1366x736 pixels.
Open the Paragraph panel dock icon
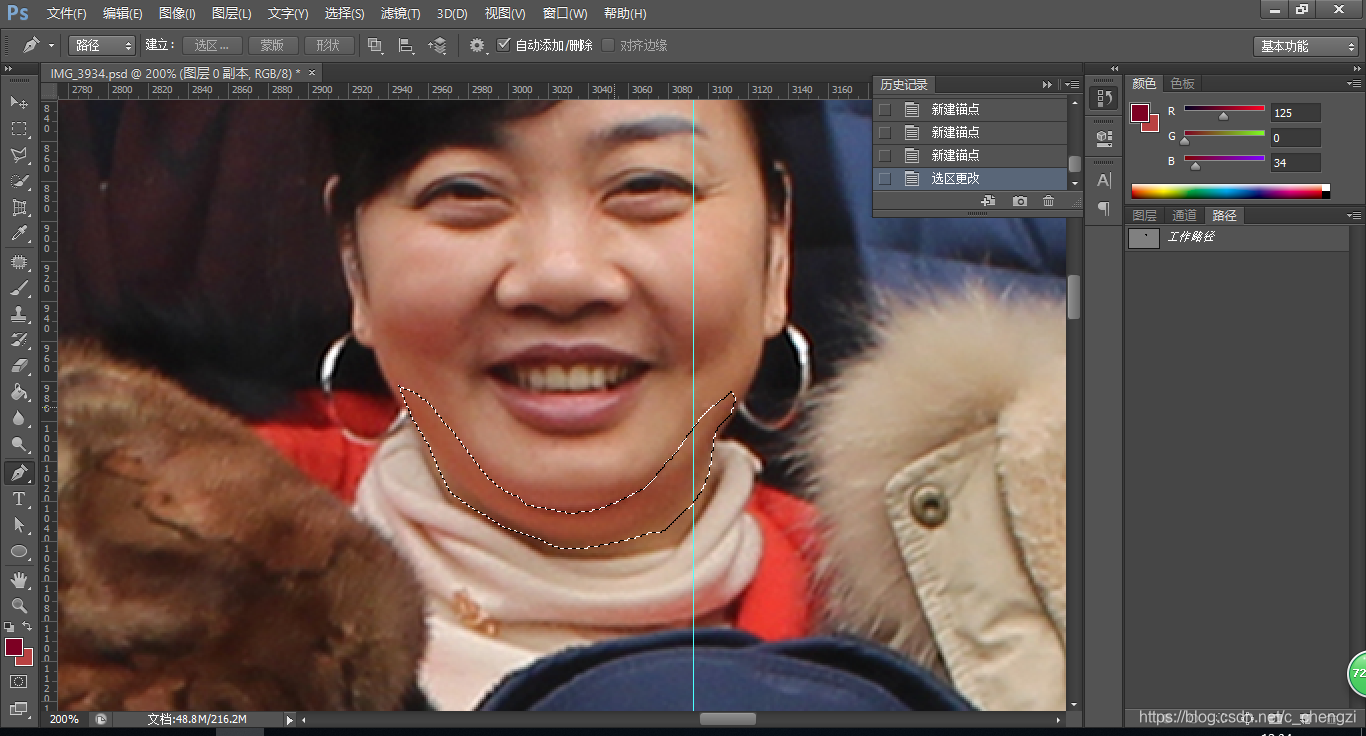click(1104, 208)
